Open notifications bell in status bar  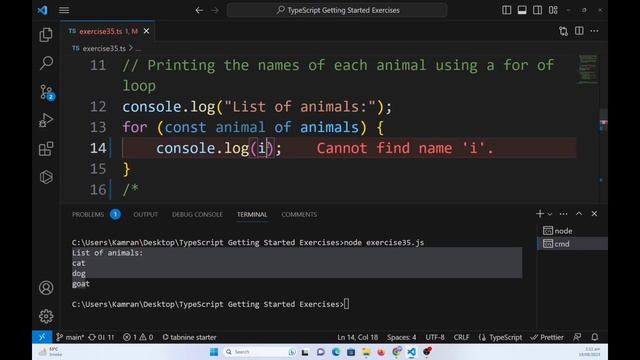click(595, 337)
